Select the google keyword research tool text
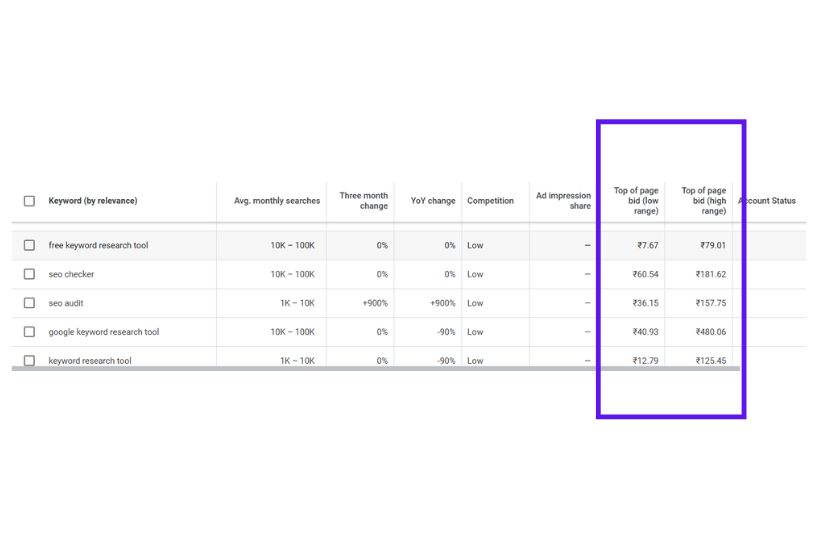 click(x=104, y=332)
